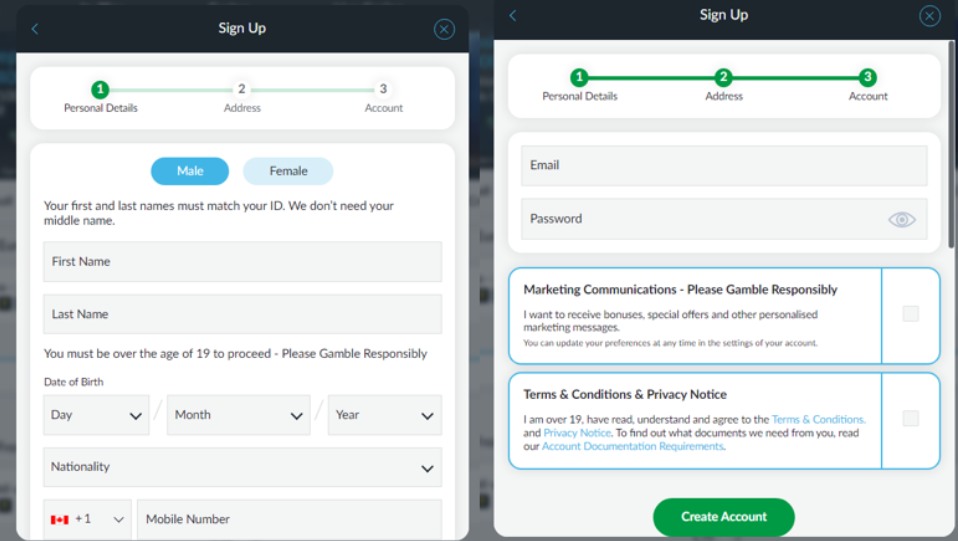Image resolution: width=958 pixels, height=541 pixels.
Task: Close the right Sign Up dialog
Action: 930,15
